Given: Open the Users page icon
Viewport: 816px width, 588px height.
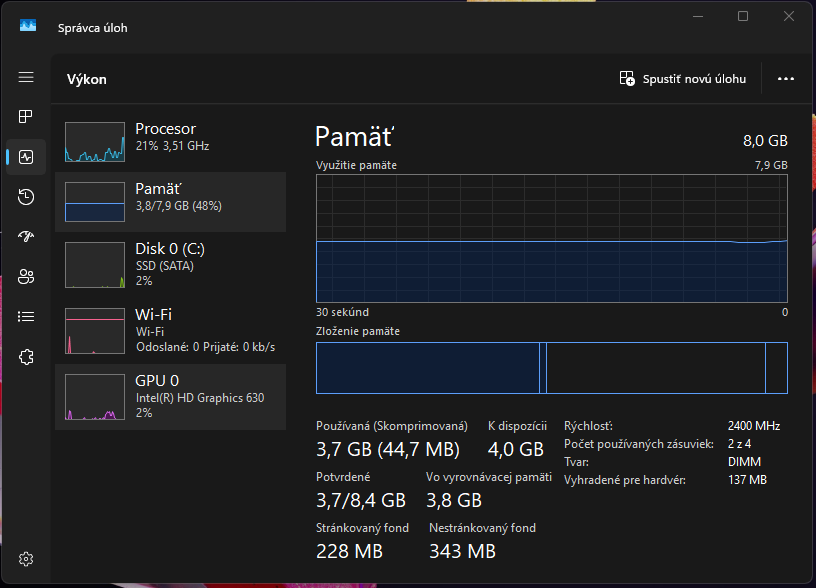Looking at the screenshot, I should pos(26,277).
